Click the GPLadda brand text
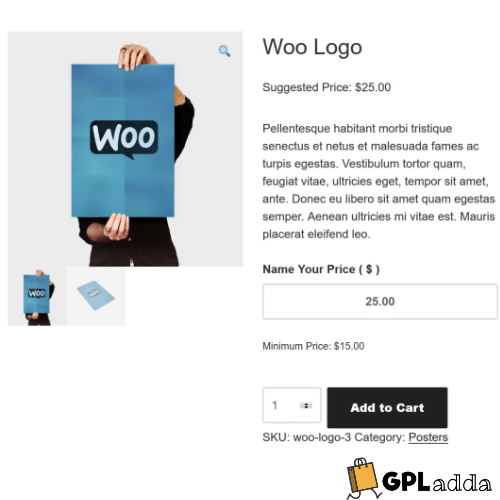The width and height of the screenshot is (500, 500). 437,482
